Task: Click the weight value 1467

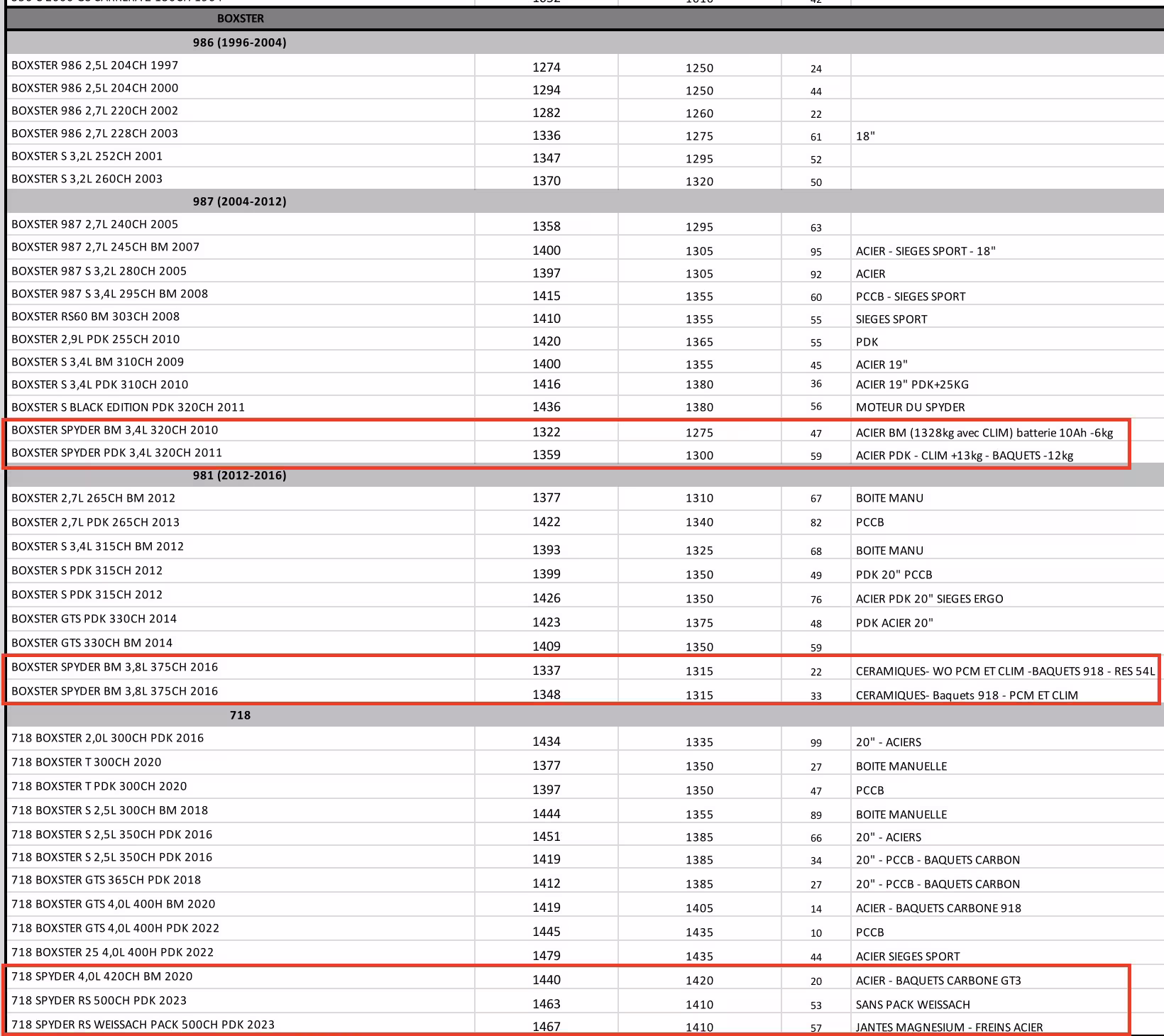Action: pos(547,1027)
